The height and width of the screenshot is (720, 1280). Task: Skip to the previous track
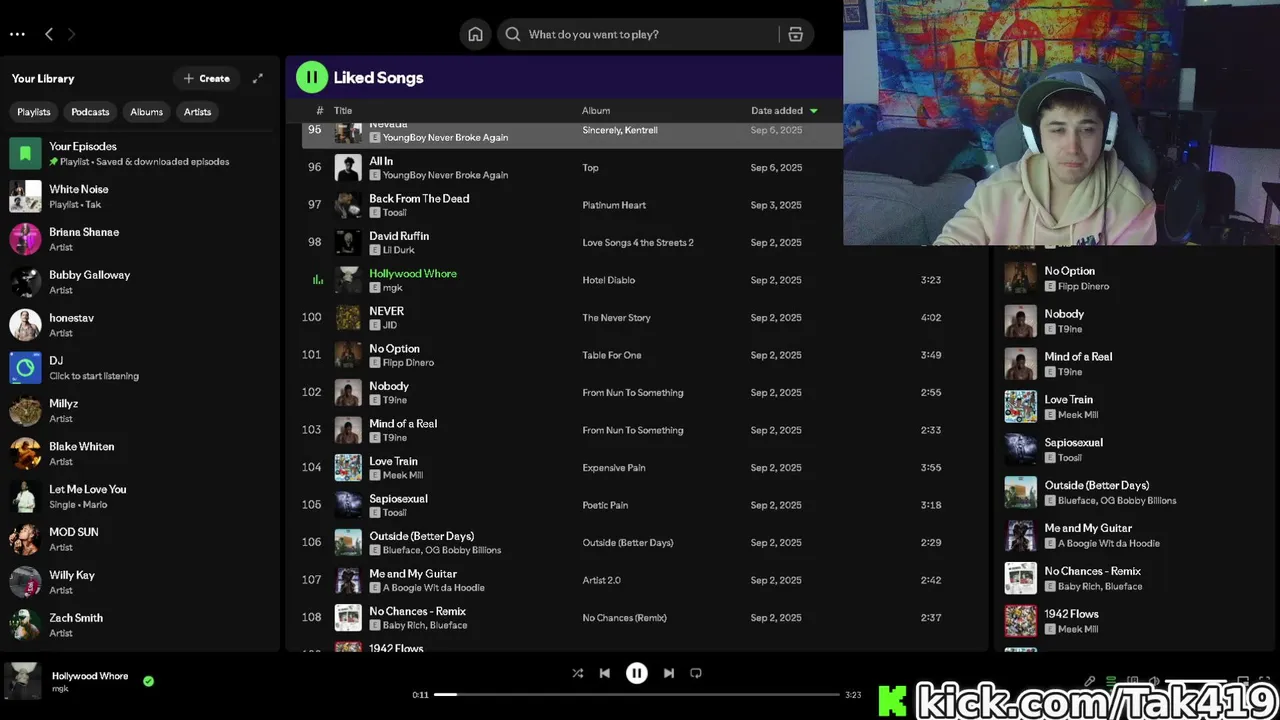[x=604, y=673]
